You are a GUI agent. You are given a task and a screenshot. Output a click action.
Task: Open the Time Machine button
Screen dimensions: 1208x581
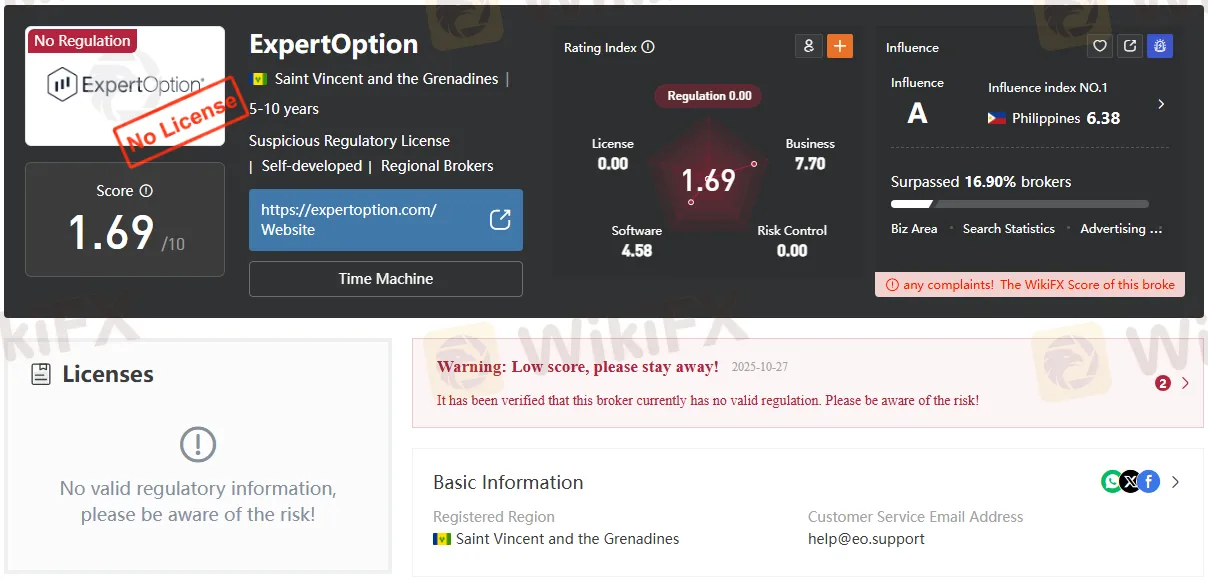[x=386, y=279]
